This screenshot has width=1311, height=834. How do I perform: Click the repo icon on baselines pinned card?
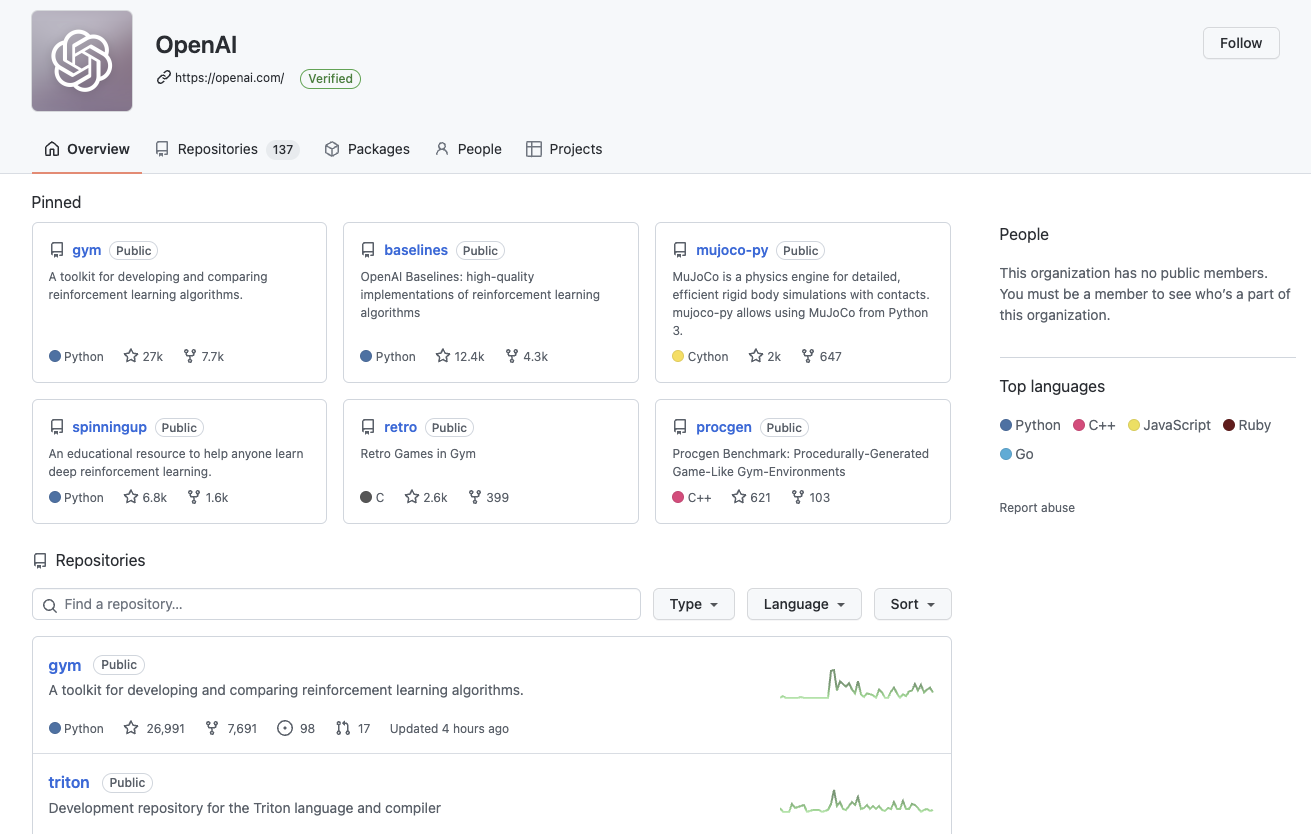tap(368, 250)
